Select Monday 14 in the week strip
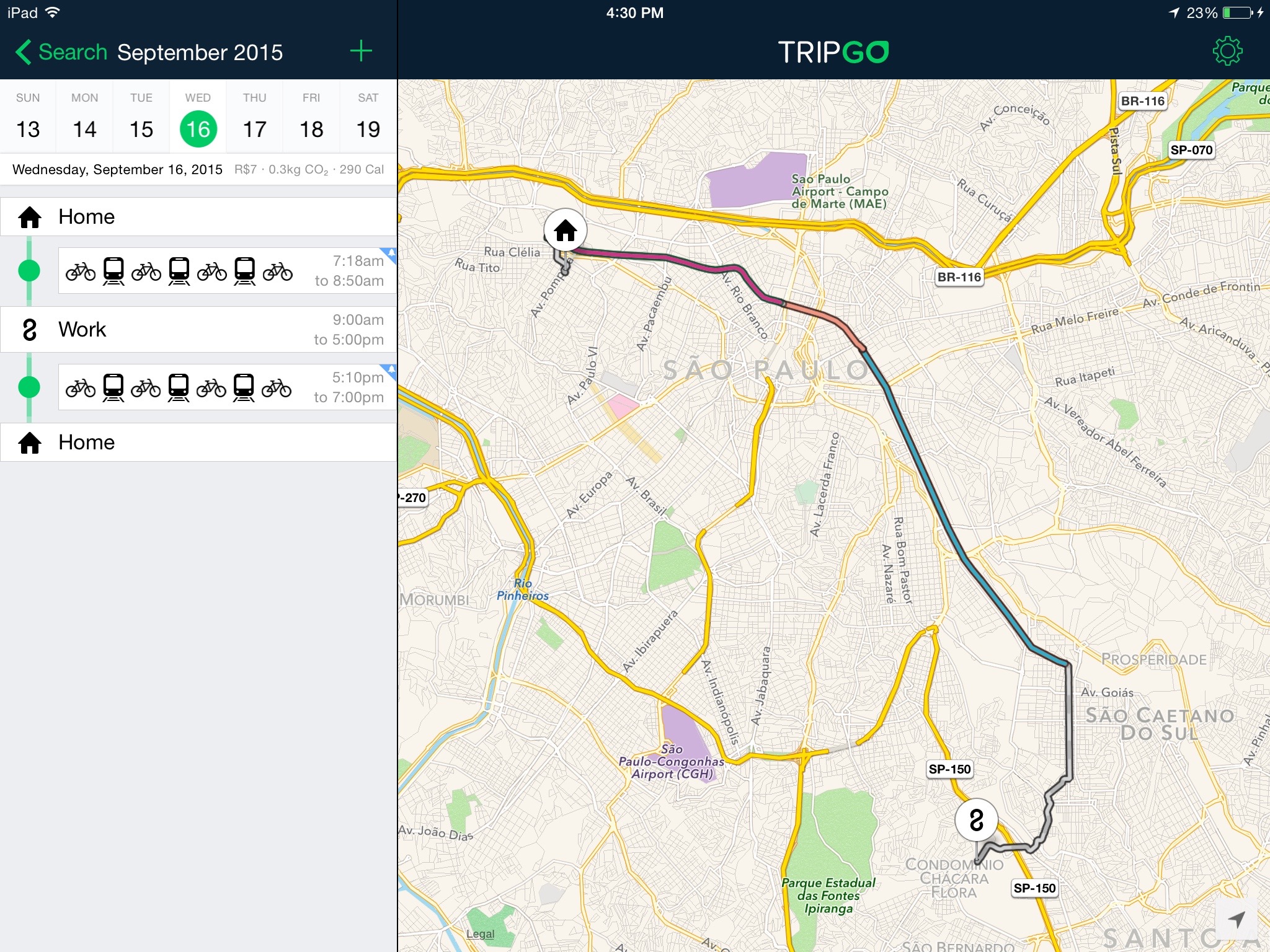 coord(84,117)
